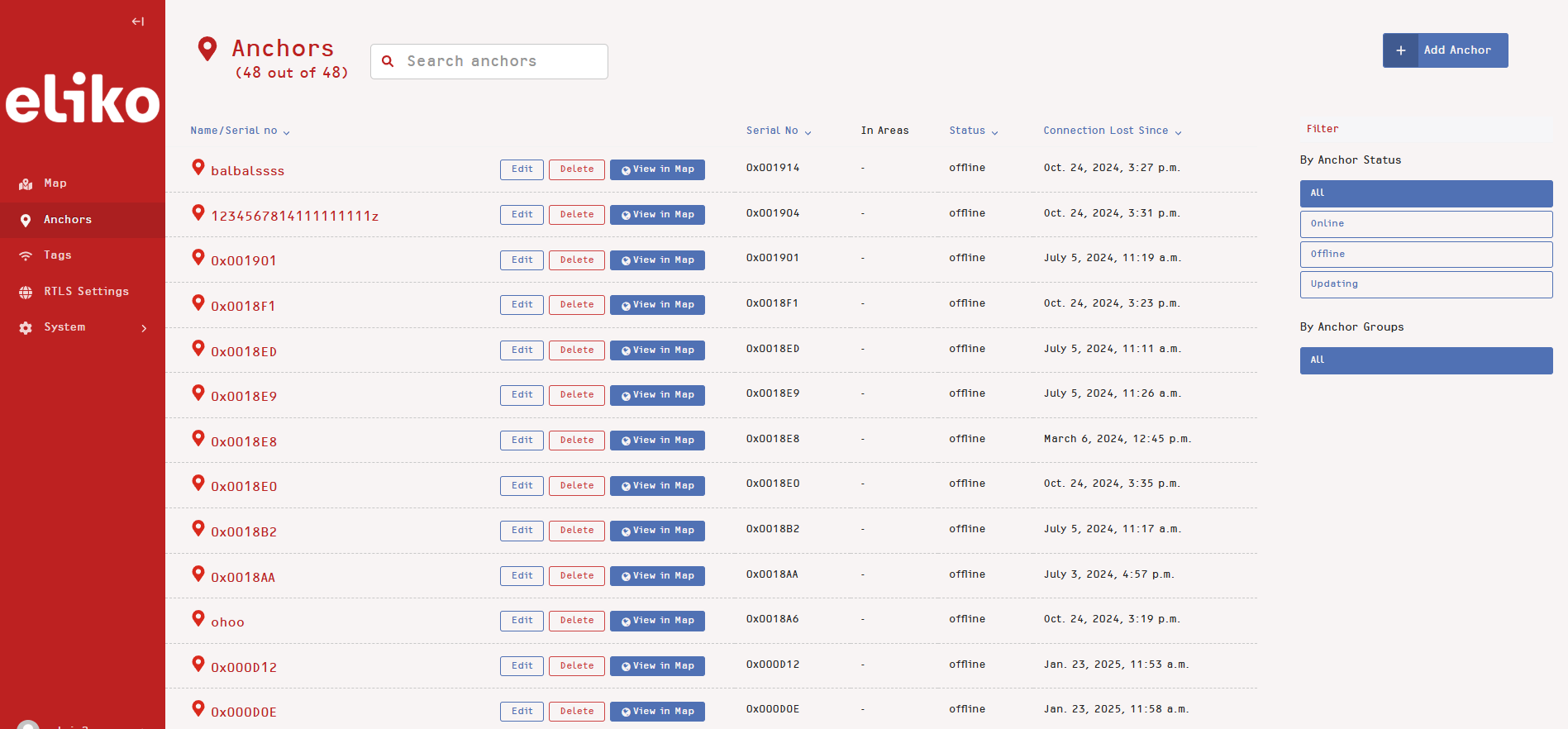Click the Filter text field
The height and width of the screenshot is (729, 1568).
(x=1426, y=130)
